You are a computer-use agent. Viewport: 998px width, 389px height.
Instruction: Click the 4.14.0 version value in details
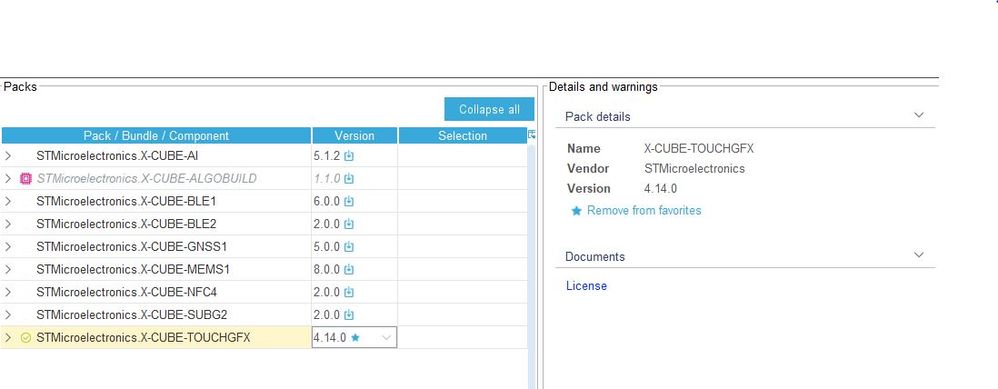pyautogui.click(x=660, y=188)
